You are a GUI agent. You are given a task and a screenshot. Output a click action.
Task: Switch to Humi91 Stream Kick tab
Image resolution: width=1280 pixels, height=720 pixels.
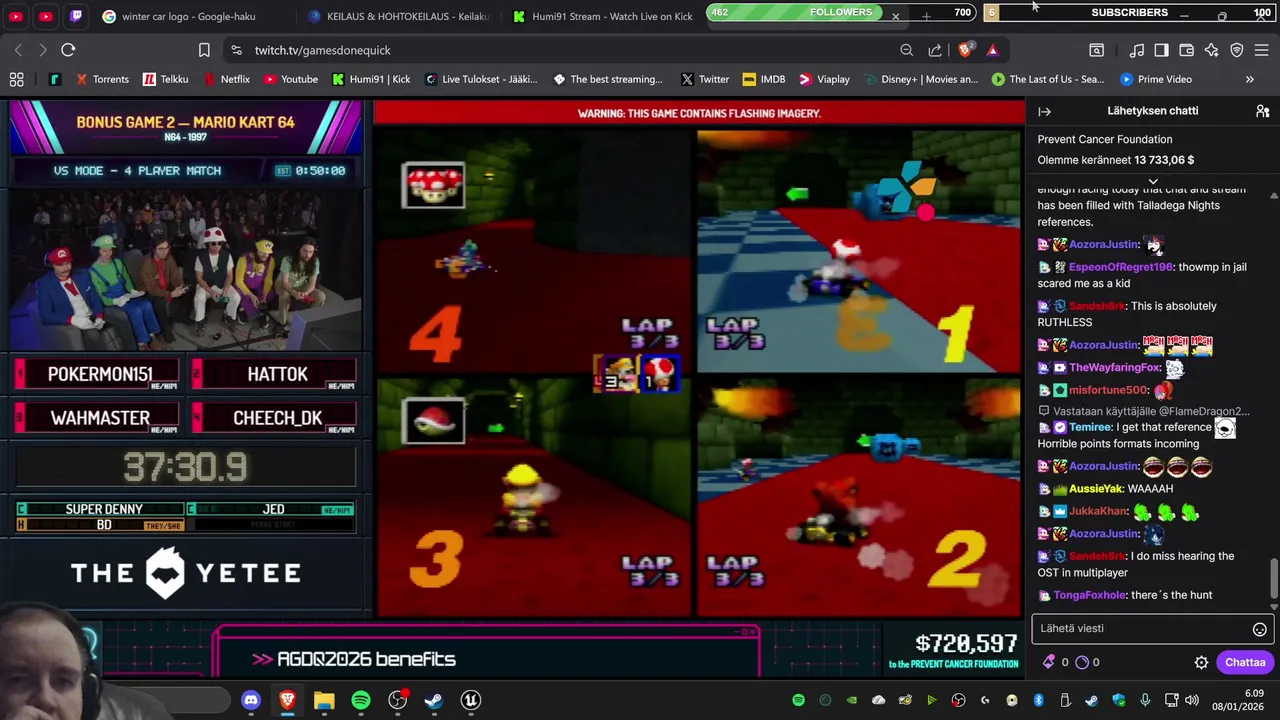(602, 16)
